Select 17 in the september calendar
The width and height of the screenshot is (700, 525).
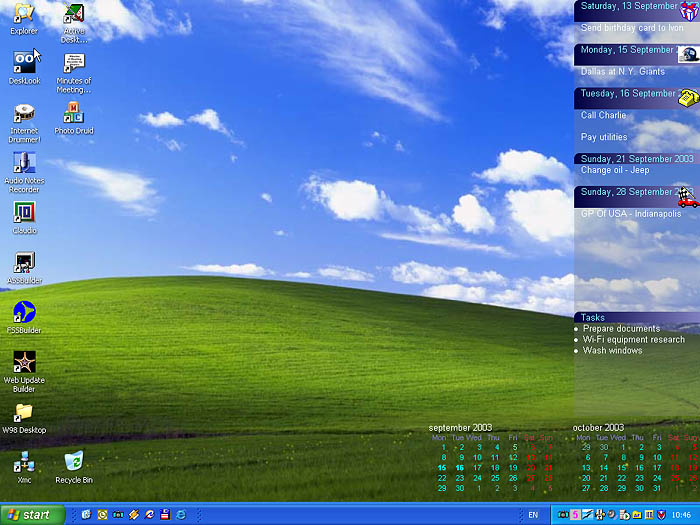coord(478,468)
